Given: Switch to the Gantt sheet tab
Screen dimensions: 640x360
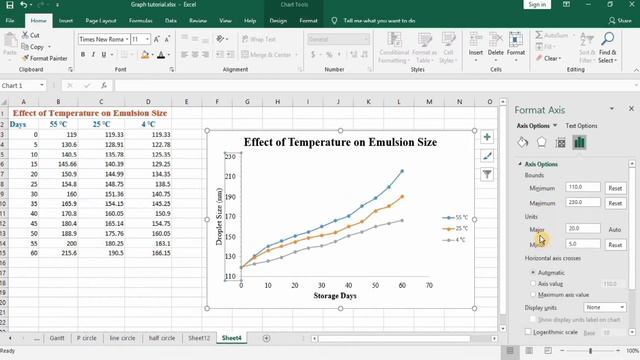Looking at the screenshot, I should pos(57,338).
